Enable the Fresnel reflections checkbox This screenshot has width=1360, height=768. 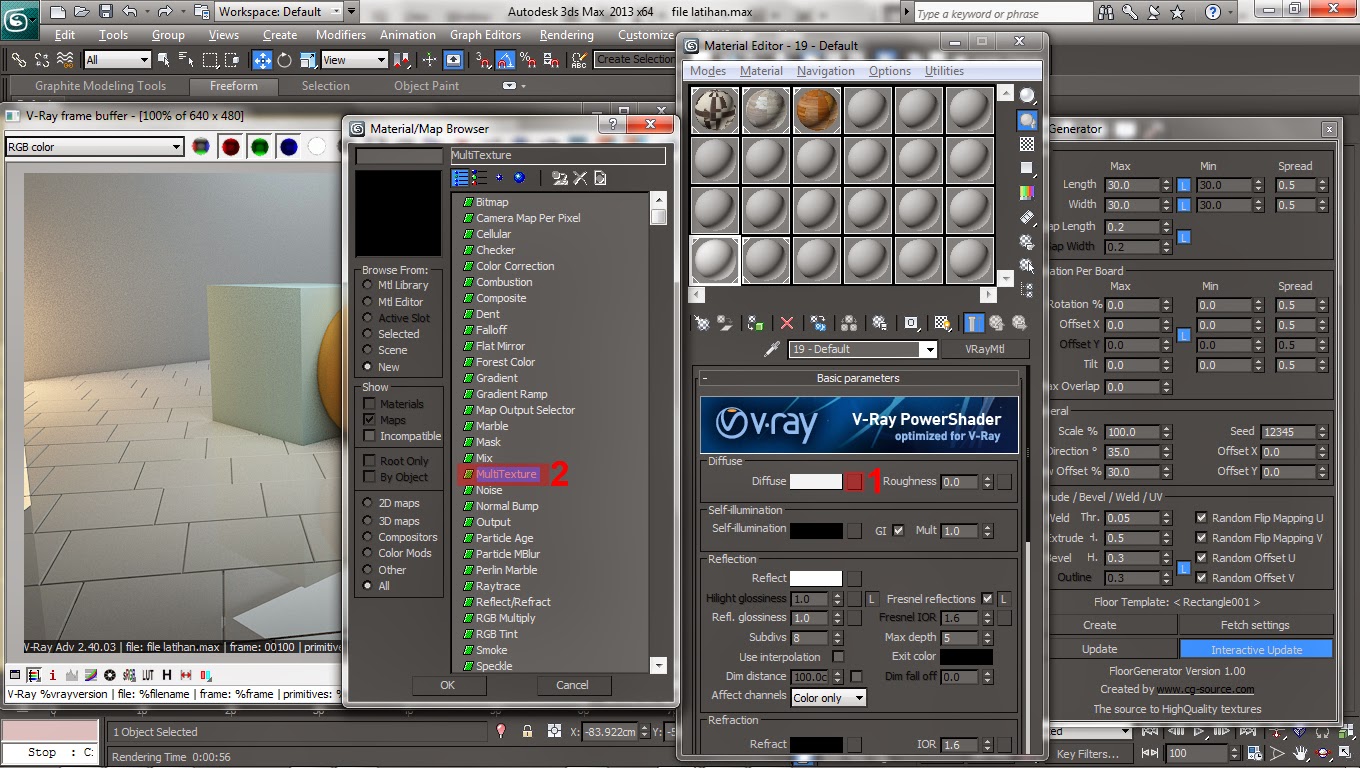(987, 598)
